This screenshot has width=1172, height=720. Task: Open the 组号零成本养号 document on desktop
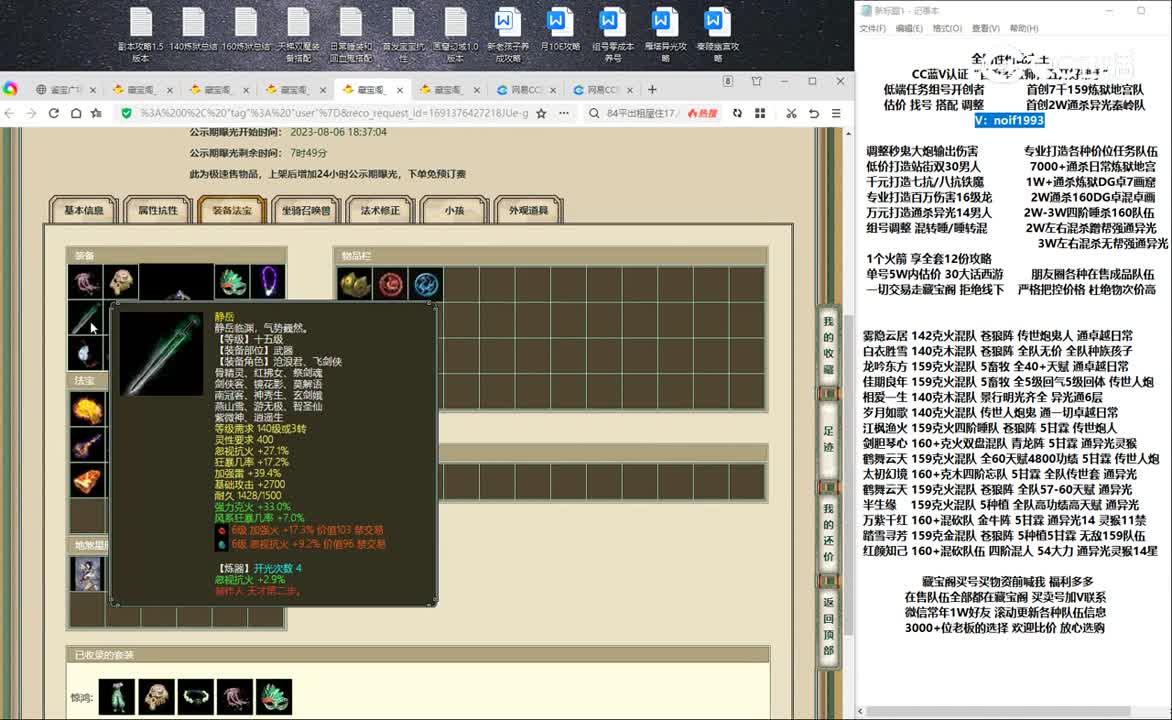click(x=612, y=34)
